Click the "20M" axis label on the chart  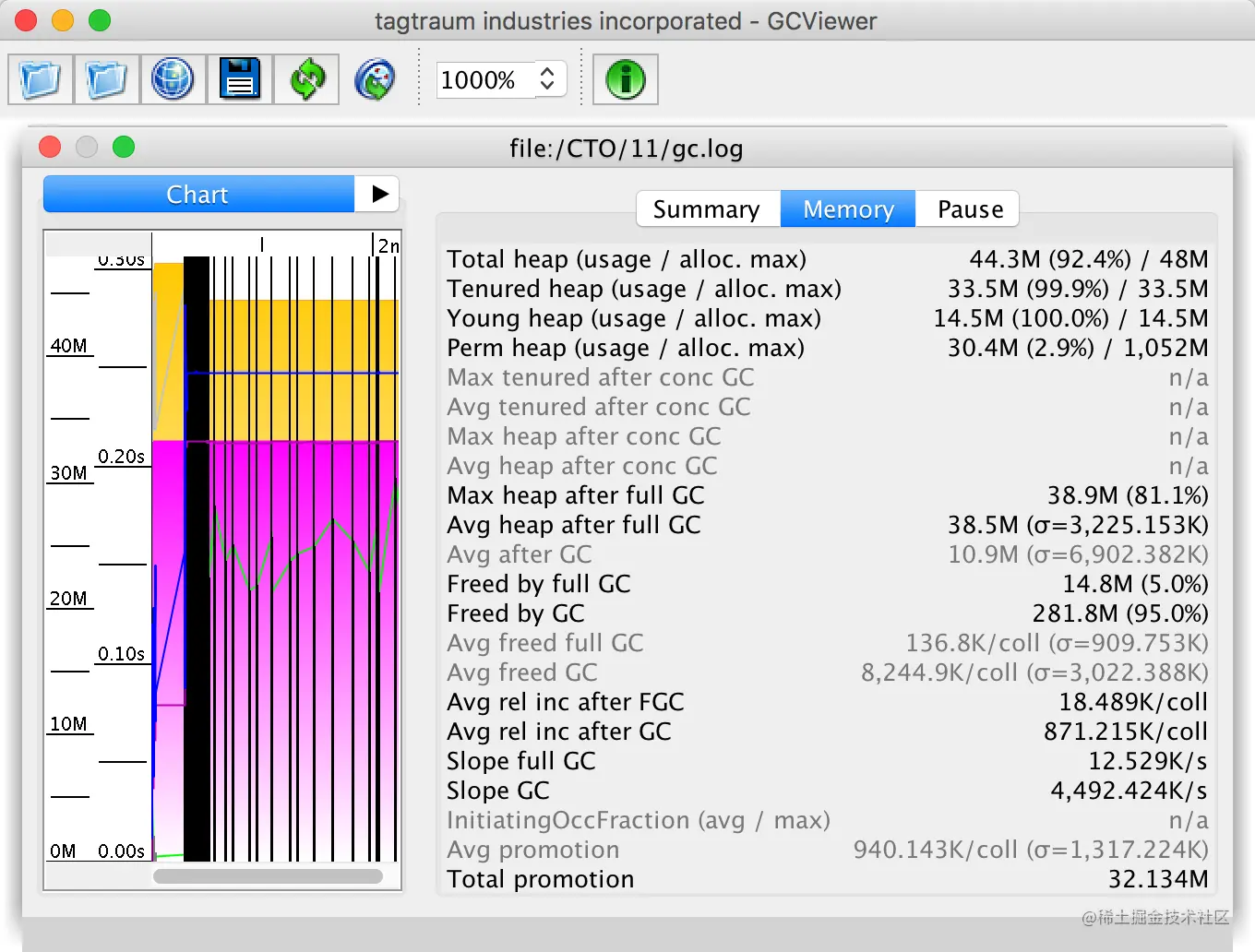click(x=69, y=599)
